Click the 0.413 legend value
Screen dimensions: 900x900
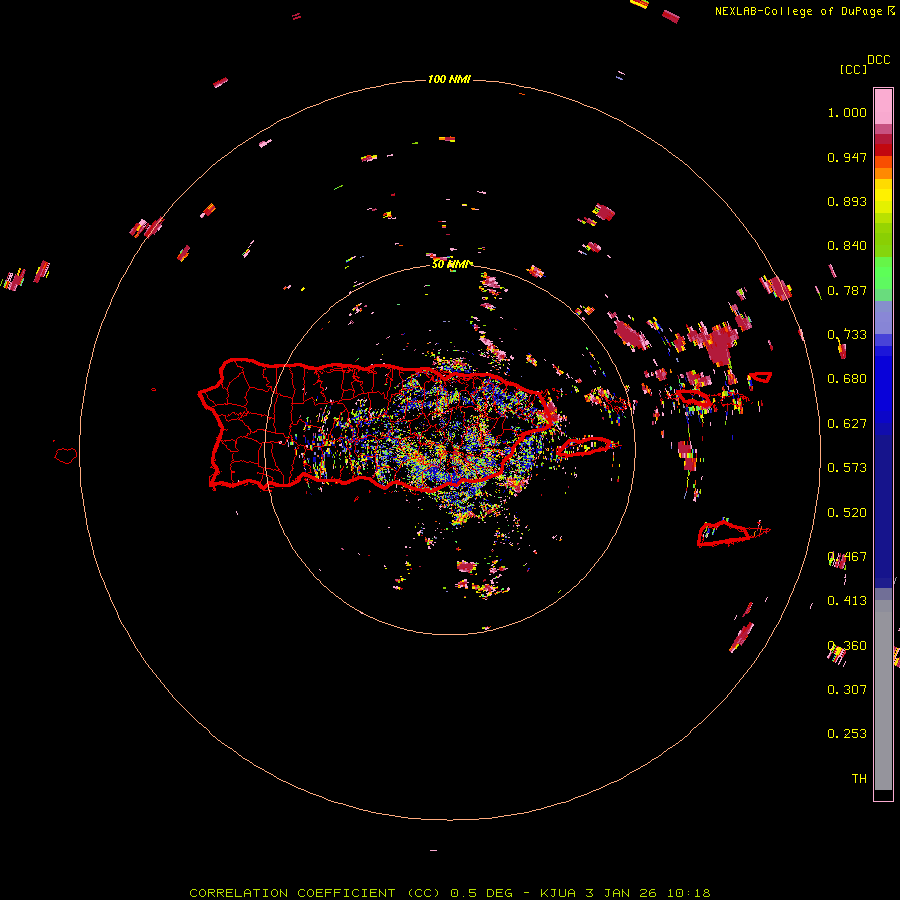pos(847,601)
